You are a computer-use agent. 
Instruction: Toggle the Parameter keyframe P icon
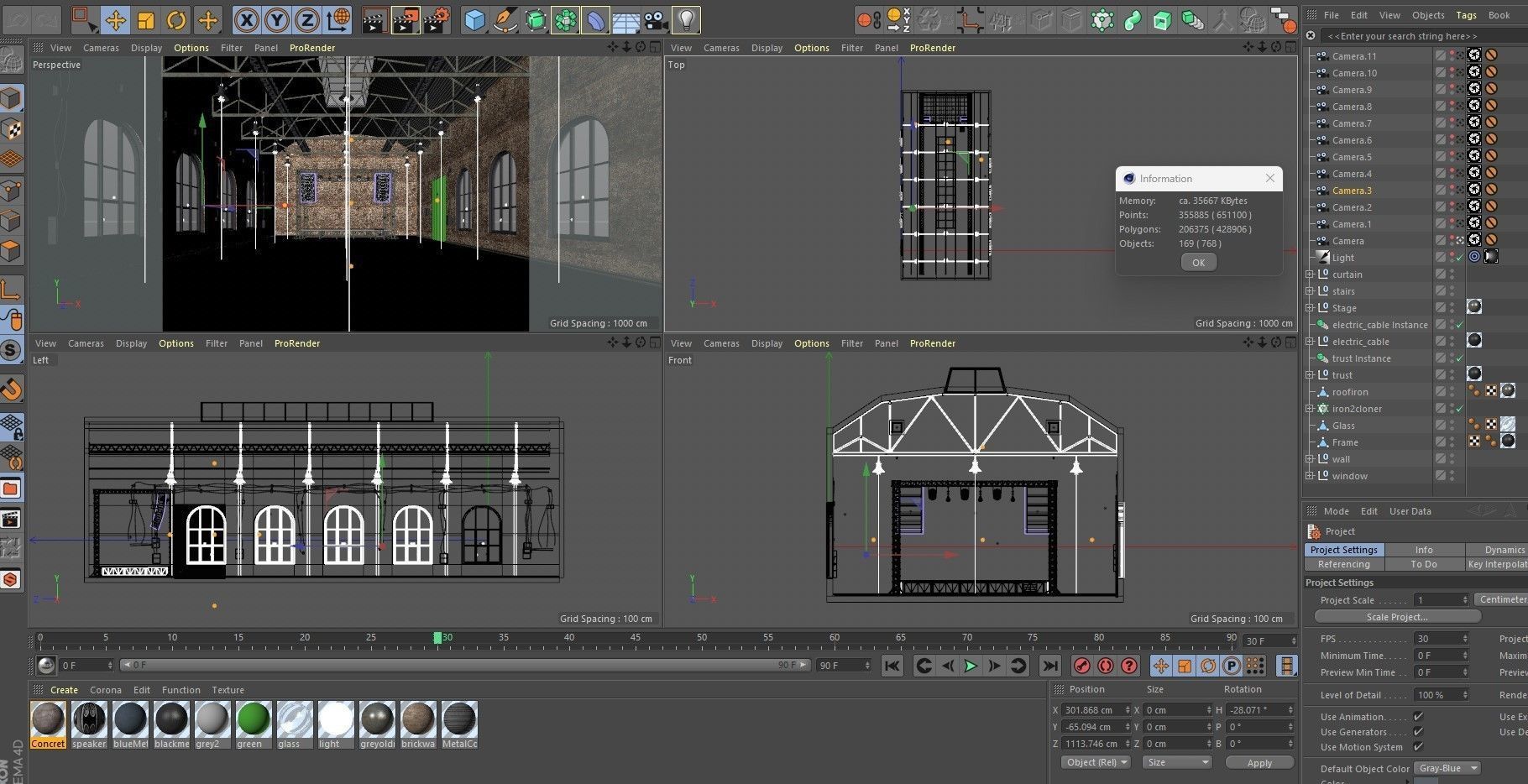pyautogui.click(x=1232, y=666)
